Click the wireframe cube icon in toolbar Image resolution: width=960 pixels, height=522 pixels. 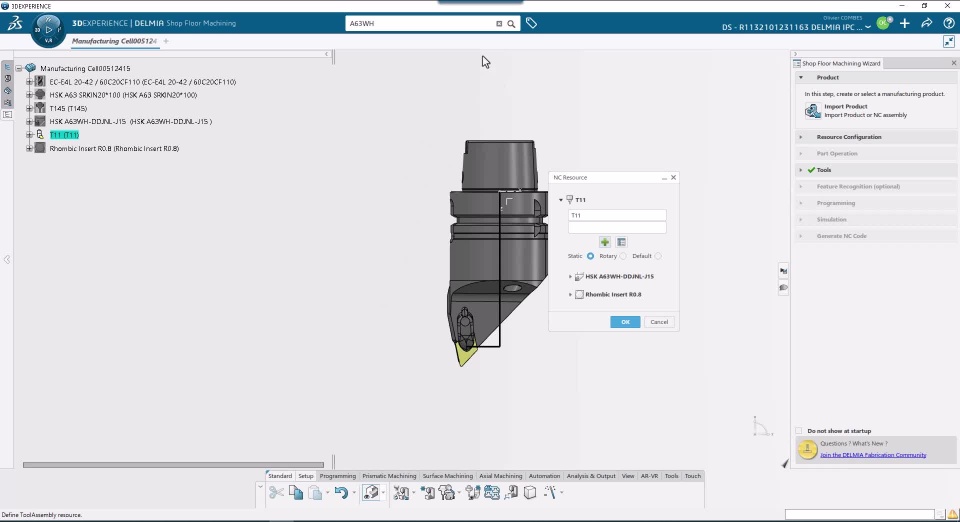pos(530,492)
